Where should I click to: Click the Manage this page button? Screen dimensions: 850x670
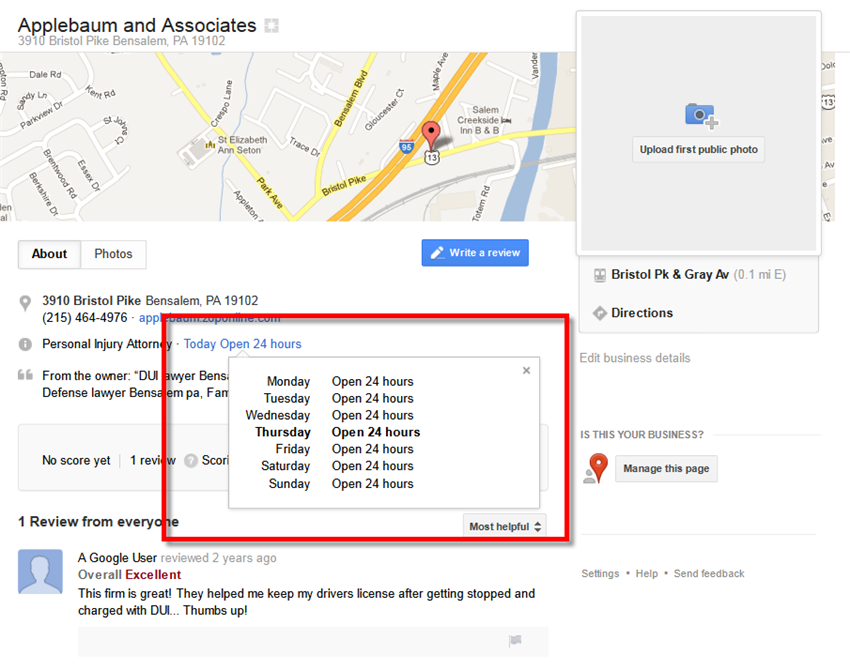666,468
